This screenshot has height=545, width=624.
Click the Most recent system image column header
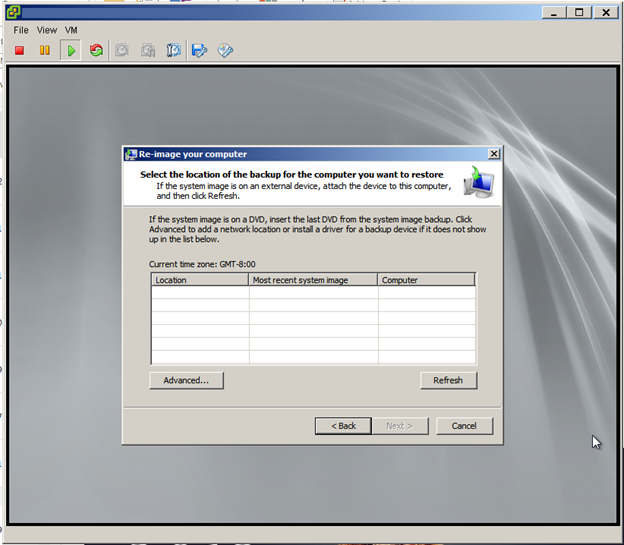(x=313, y=280)
